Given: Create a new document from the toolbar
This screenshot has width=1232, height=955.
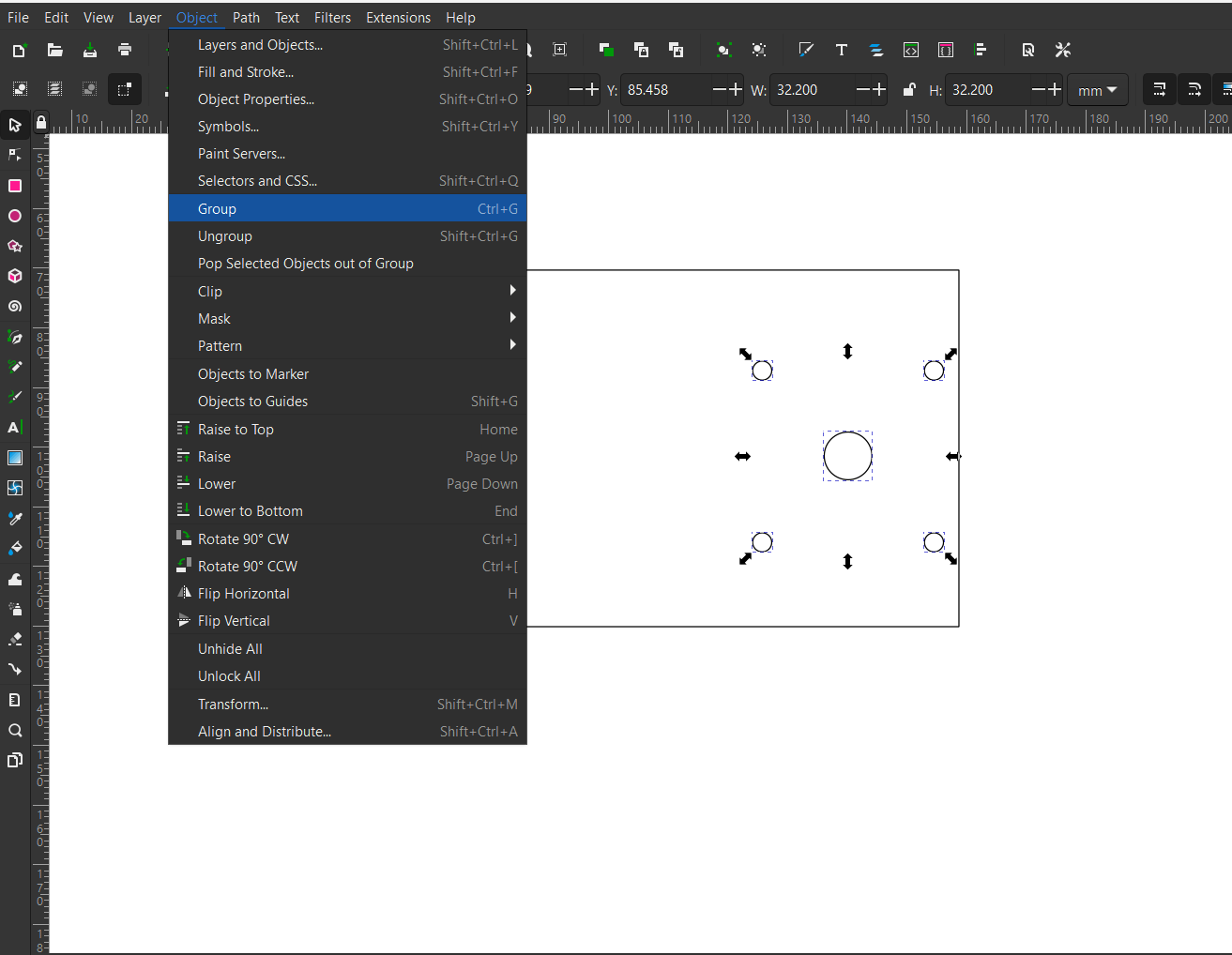Looking at the screenshot, I should point(19,51).
